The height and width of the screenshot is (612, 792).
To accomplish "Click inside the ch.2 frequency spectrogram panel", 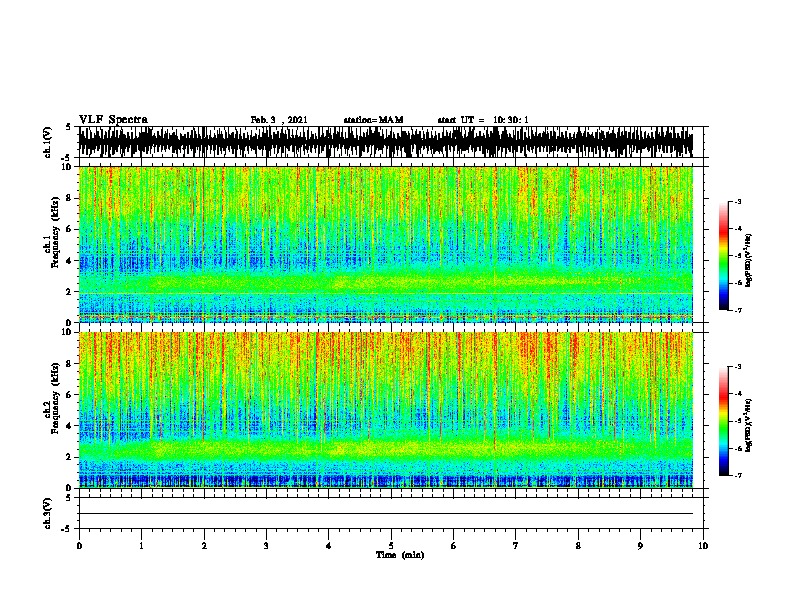I will [x=386, y=410].
